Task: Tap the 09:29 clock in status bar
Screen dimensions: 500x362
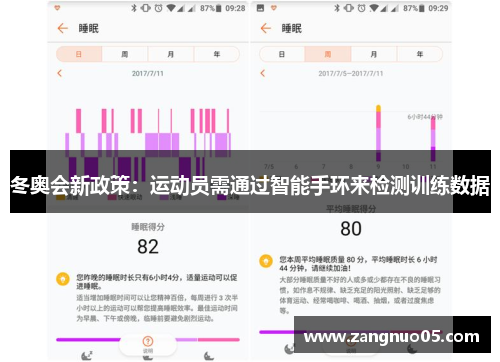Action: (x=438, y=8)
